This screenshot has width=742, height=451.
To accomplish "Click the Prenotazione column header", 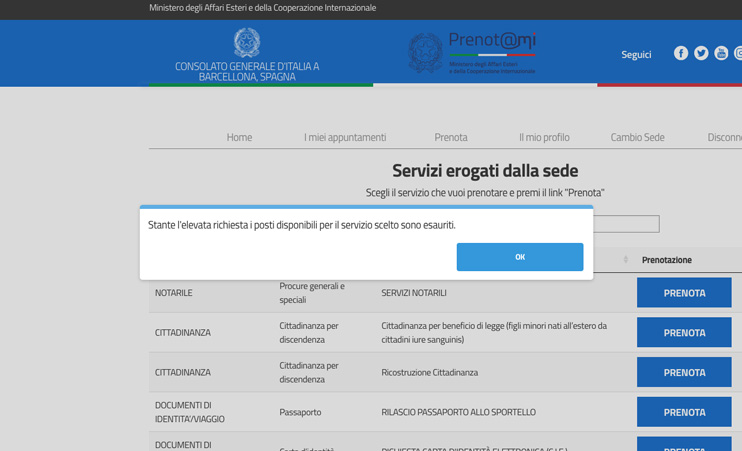I will (x=667, y=260).
